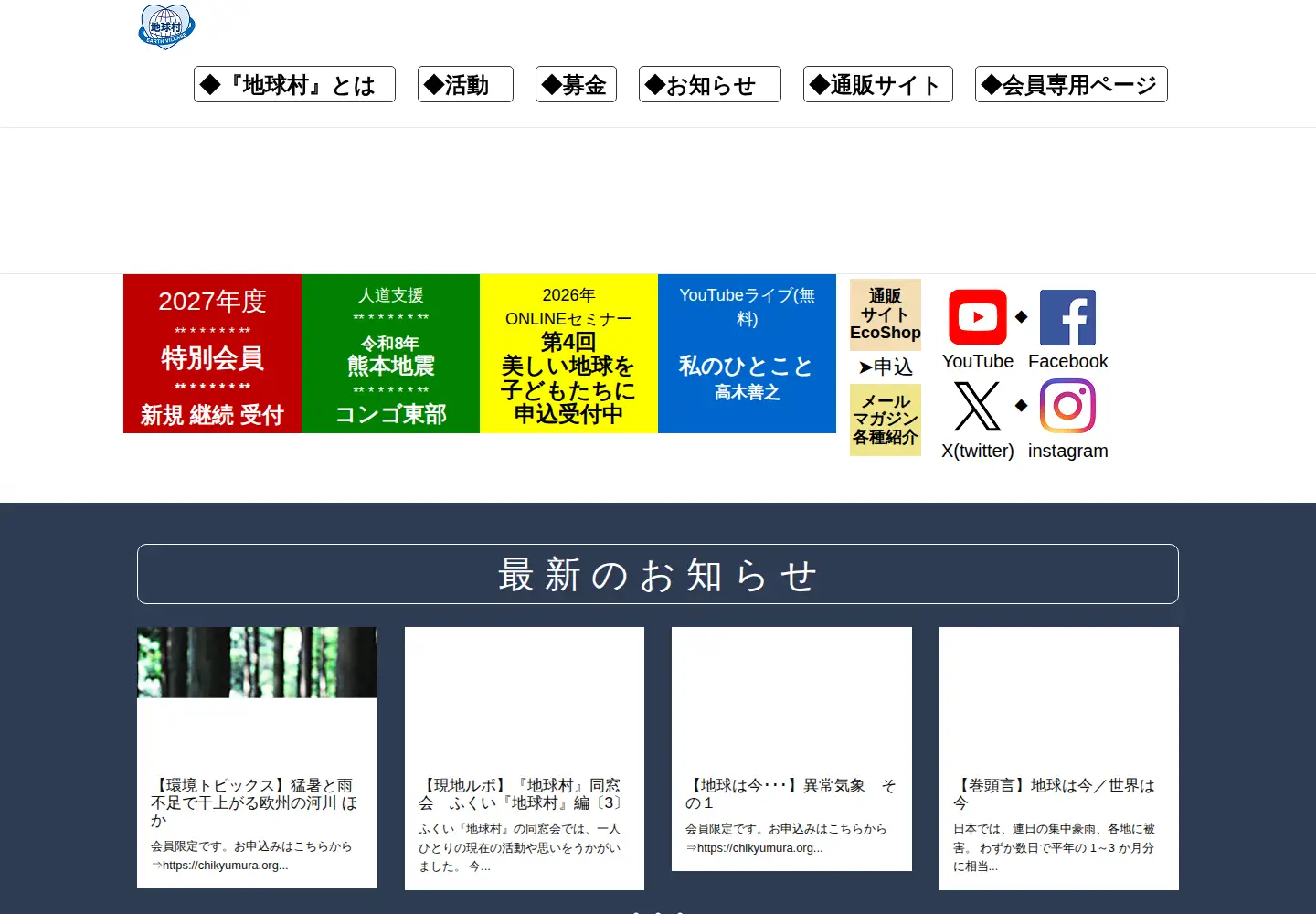Click the X(twitter) text label
This screenshot has height=914, width=1316.
(978, 451)
